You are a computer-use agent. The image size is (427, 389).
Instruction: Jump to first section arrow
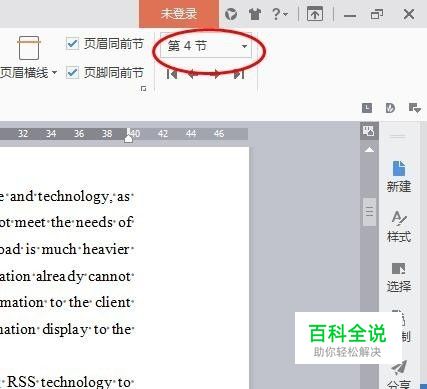[172, 74]
